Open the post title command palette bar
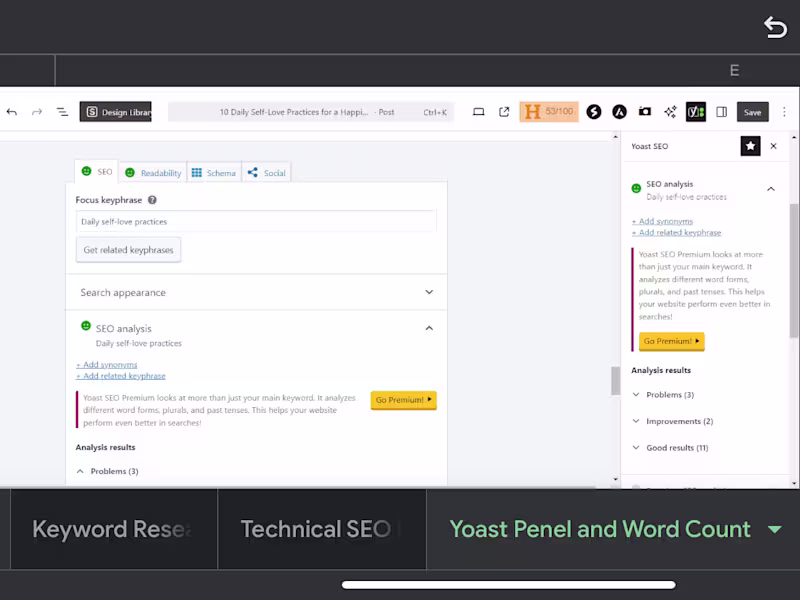800x600 pixels. [x=311, y=112]
